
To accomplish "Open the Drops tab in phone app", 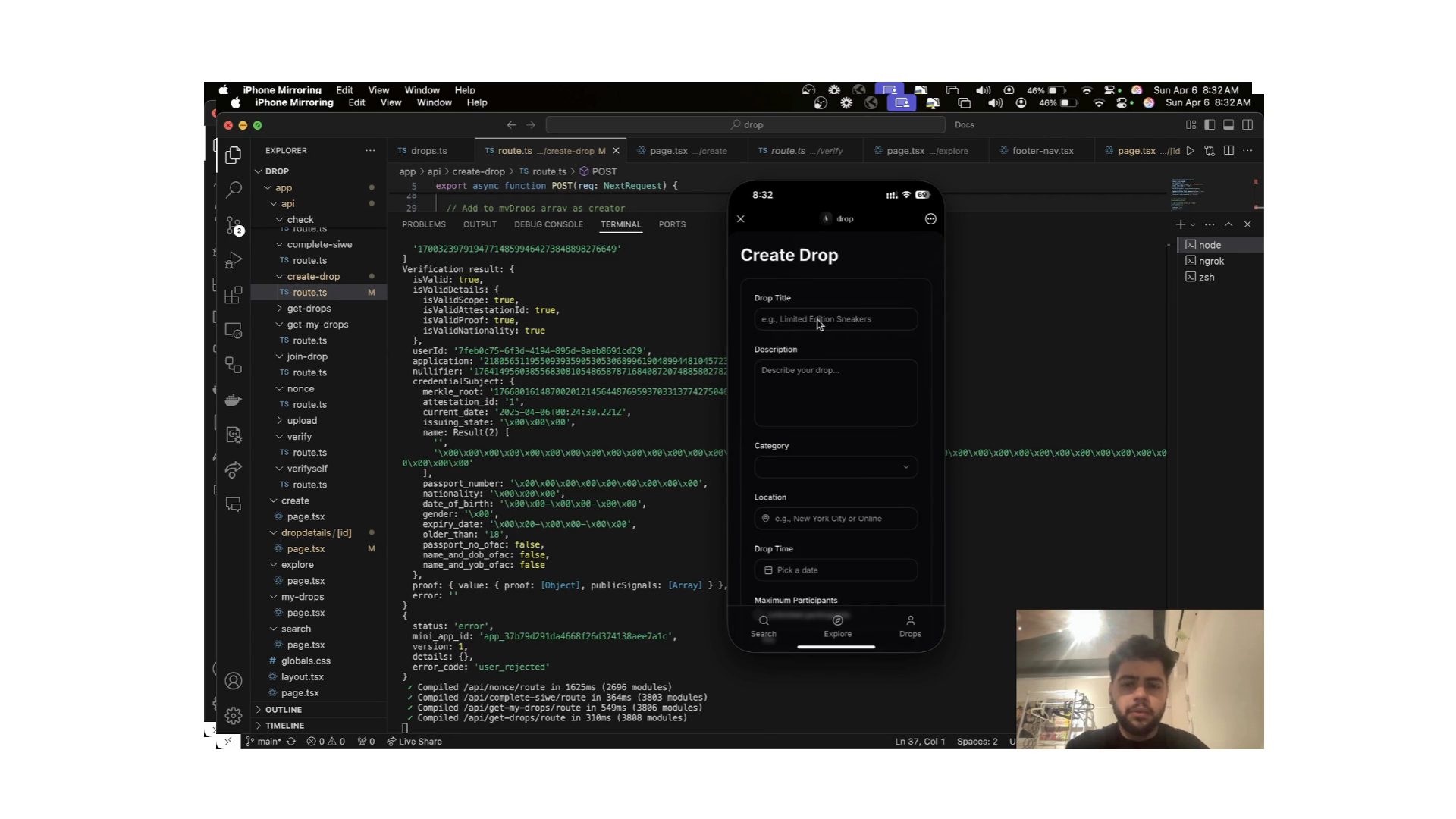I will point(910,626).
